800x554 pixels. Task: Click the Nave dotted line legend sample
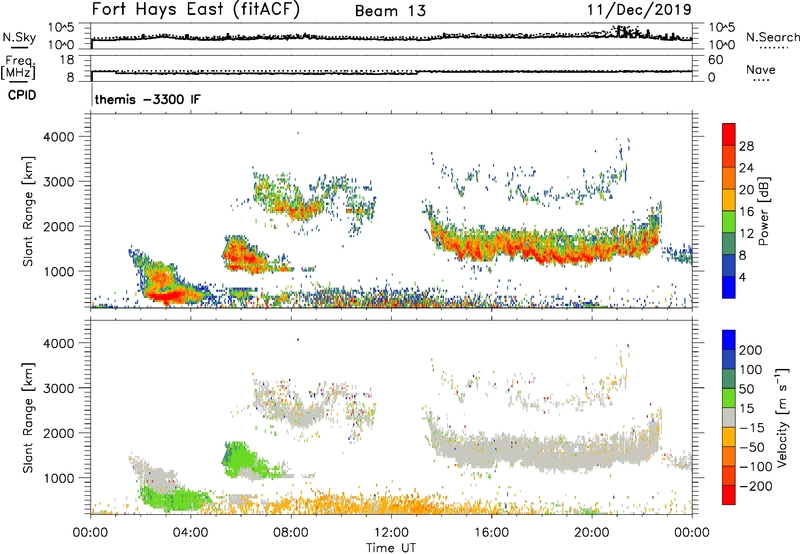coord(760,80)
